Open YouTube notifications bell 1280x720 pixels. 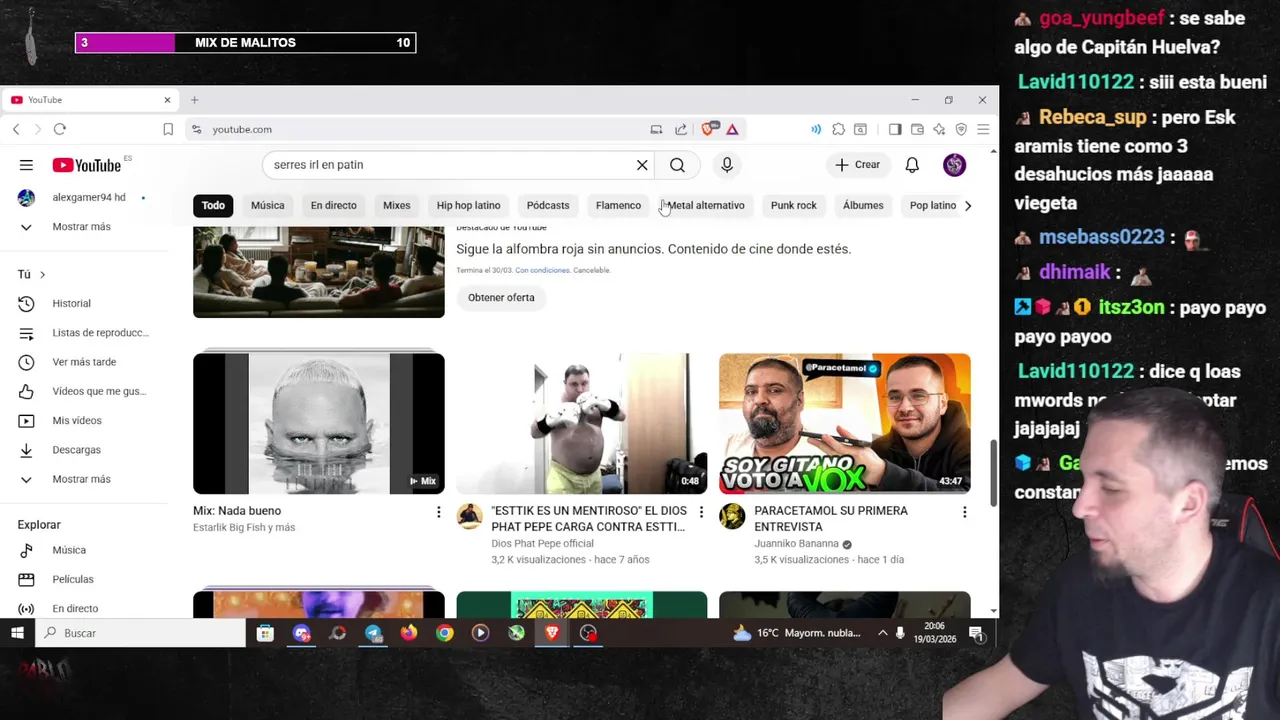(x=912, y=165)
